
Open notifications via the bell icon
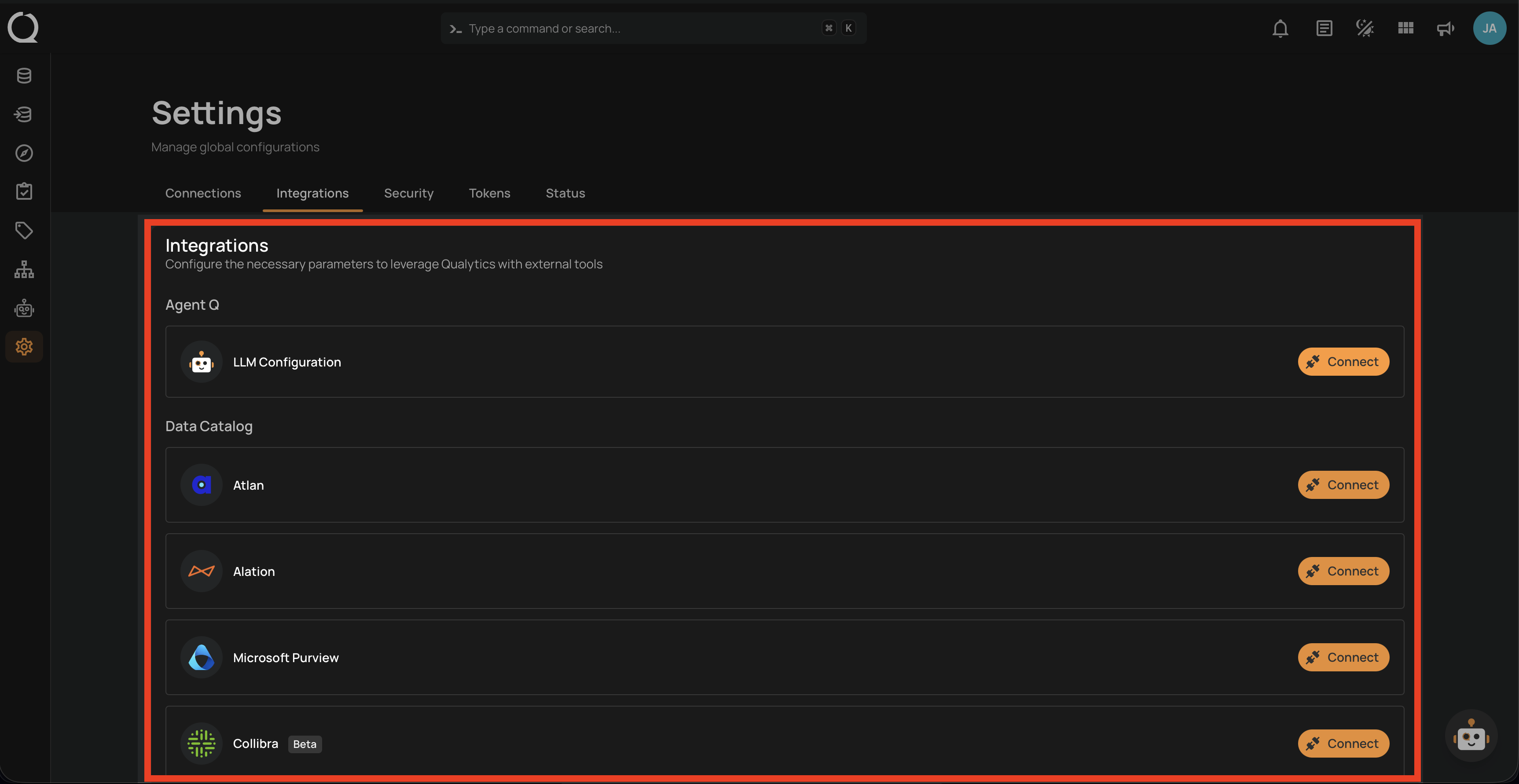tap(1280, 28)
